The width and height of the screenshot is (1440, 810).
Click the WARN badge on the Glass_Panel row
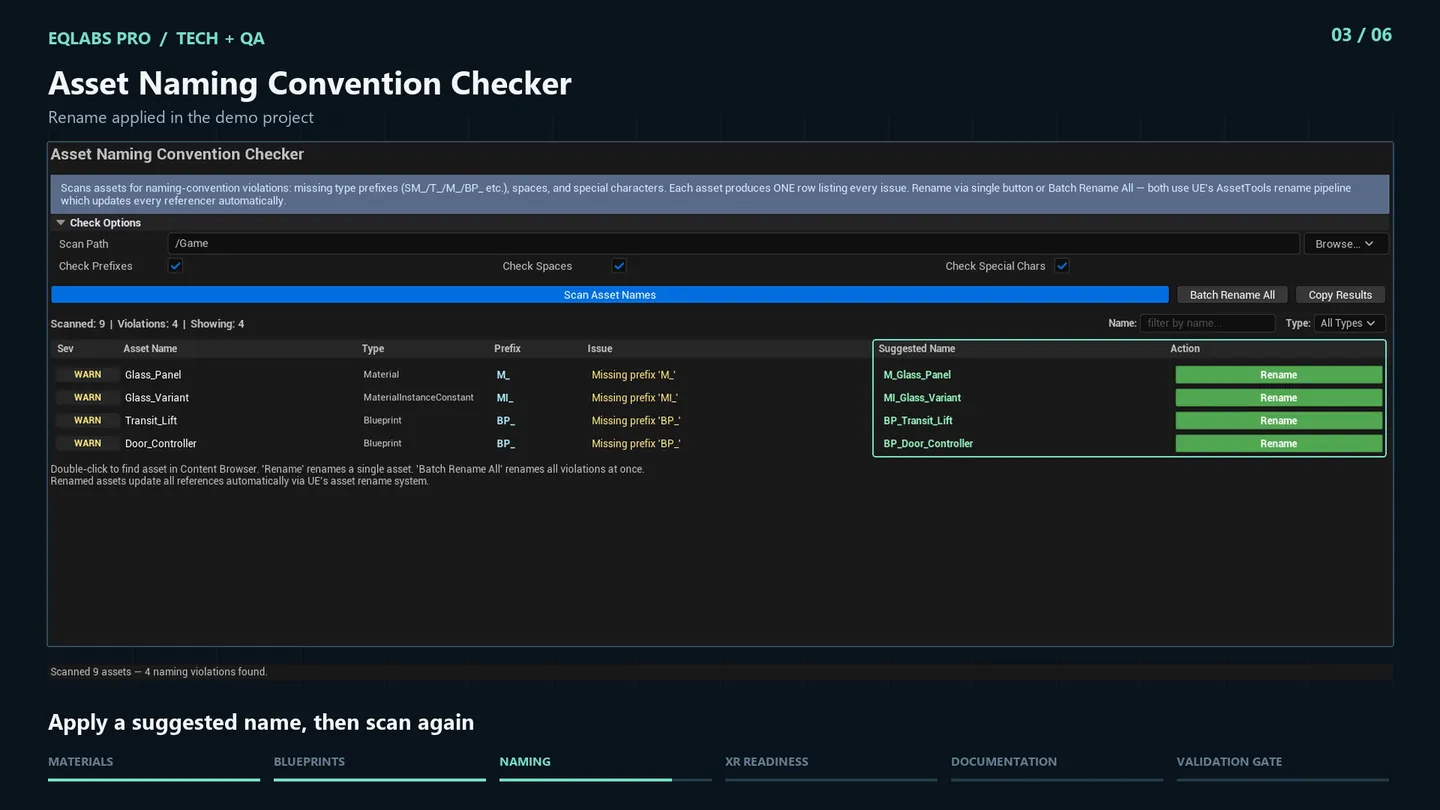point(88,374)
